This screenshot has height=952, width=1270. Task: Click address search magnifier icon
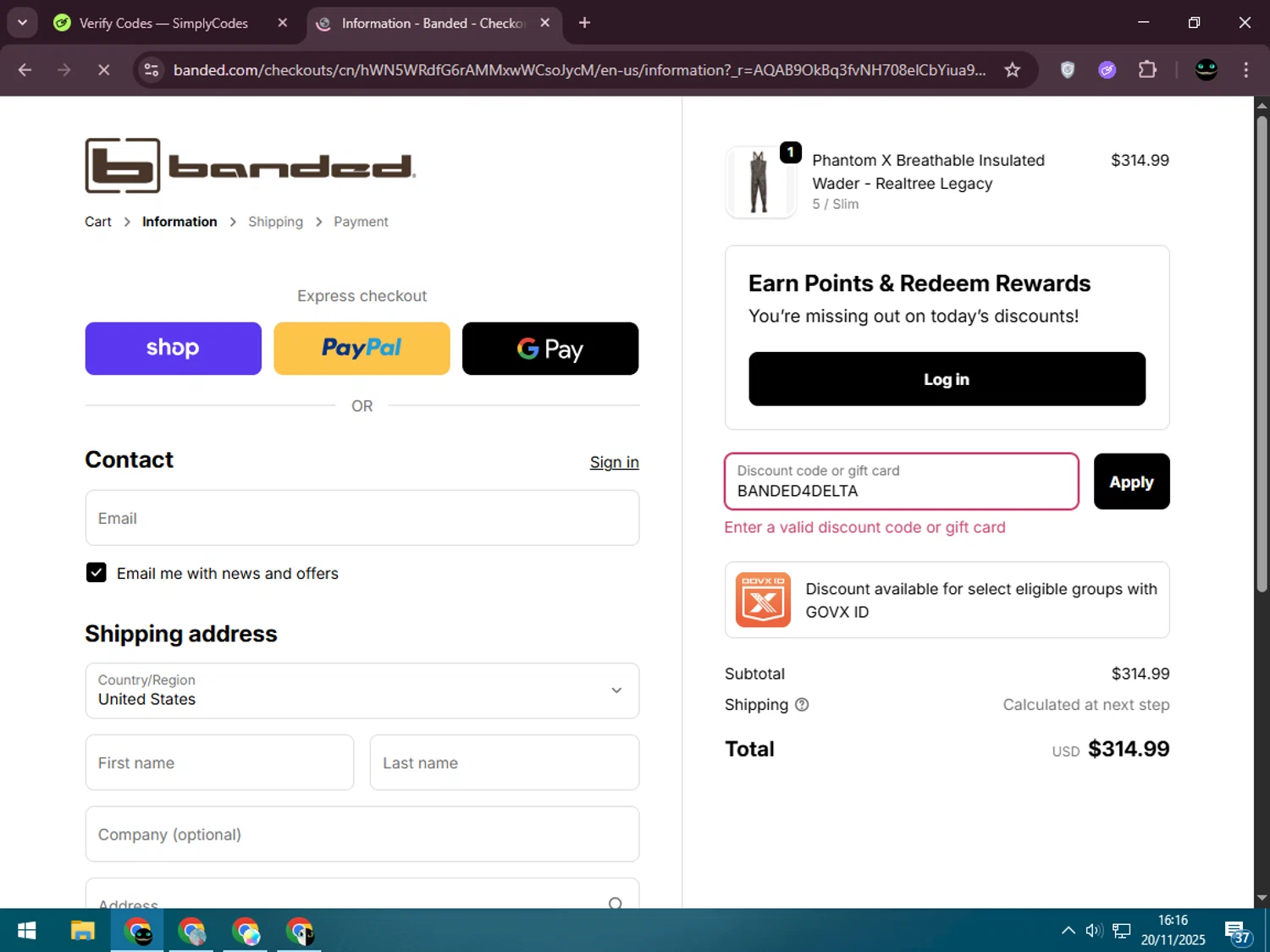click(616, 903)
